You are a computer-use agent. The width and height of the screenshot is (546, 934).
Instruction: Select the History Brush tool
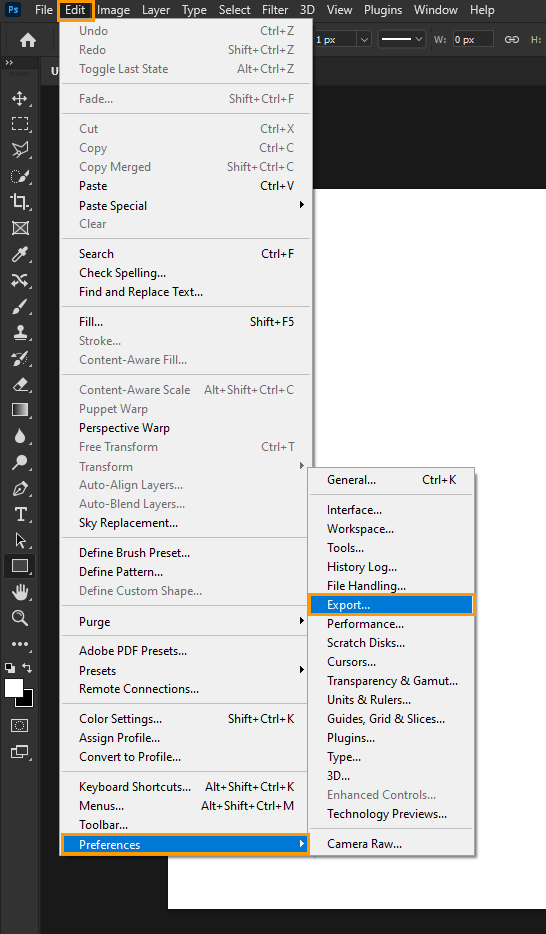pos(20,359)
